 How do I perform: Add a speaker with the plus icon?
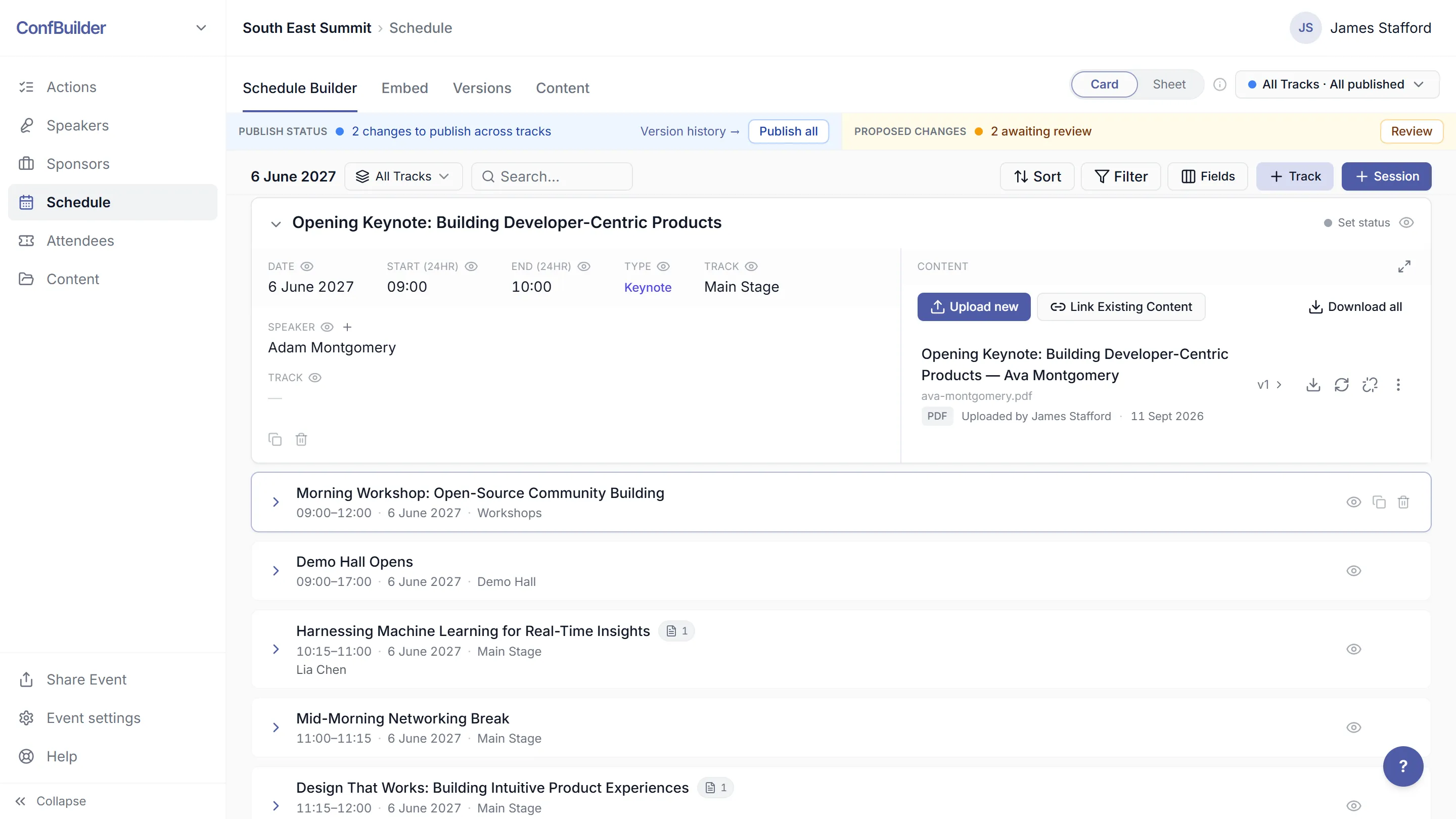click(x=347, y=327)
